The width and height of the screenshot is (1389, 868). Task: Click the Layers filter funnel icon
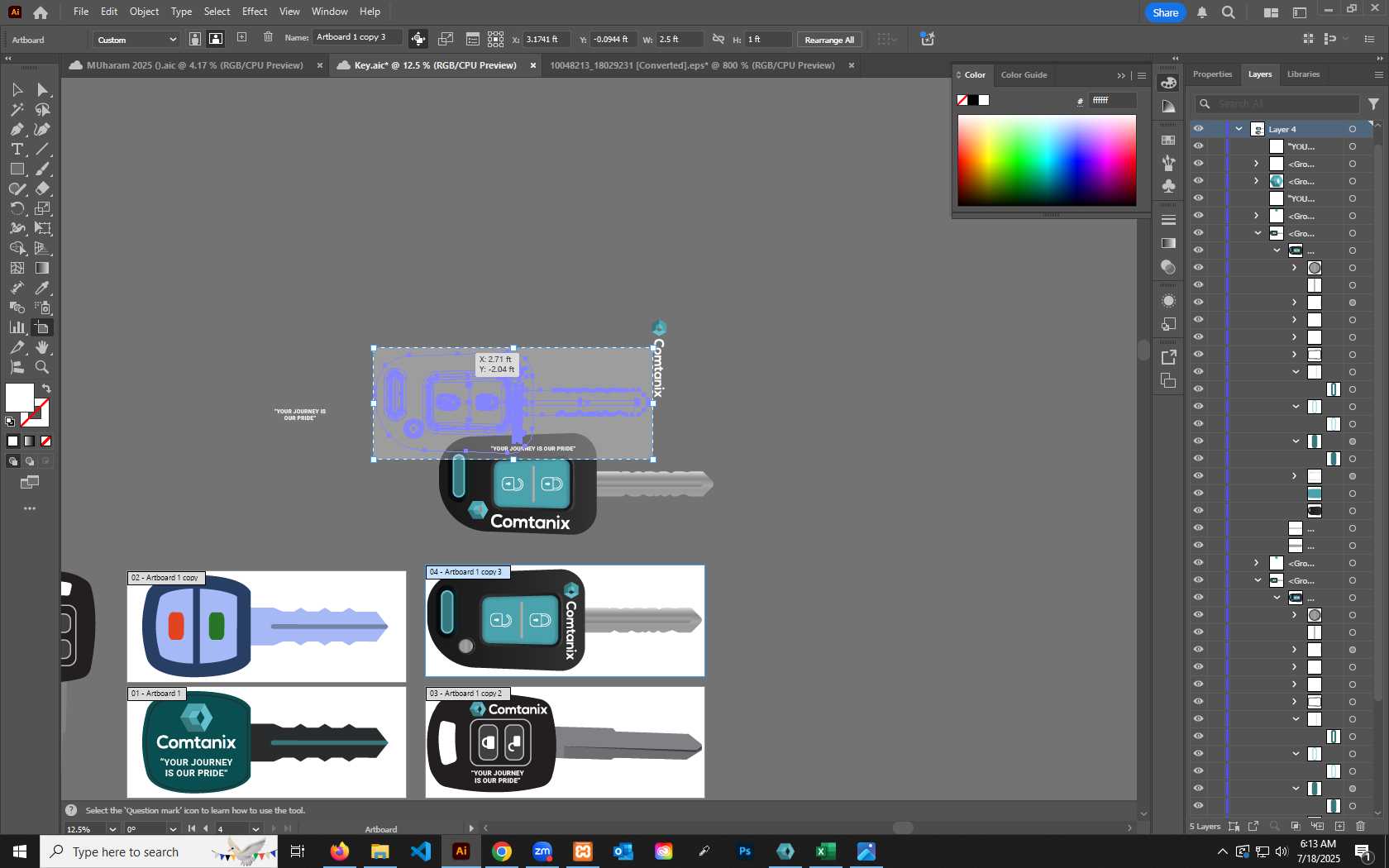pyautogui.click(x=1373, y=103)
